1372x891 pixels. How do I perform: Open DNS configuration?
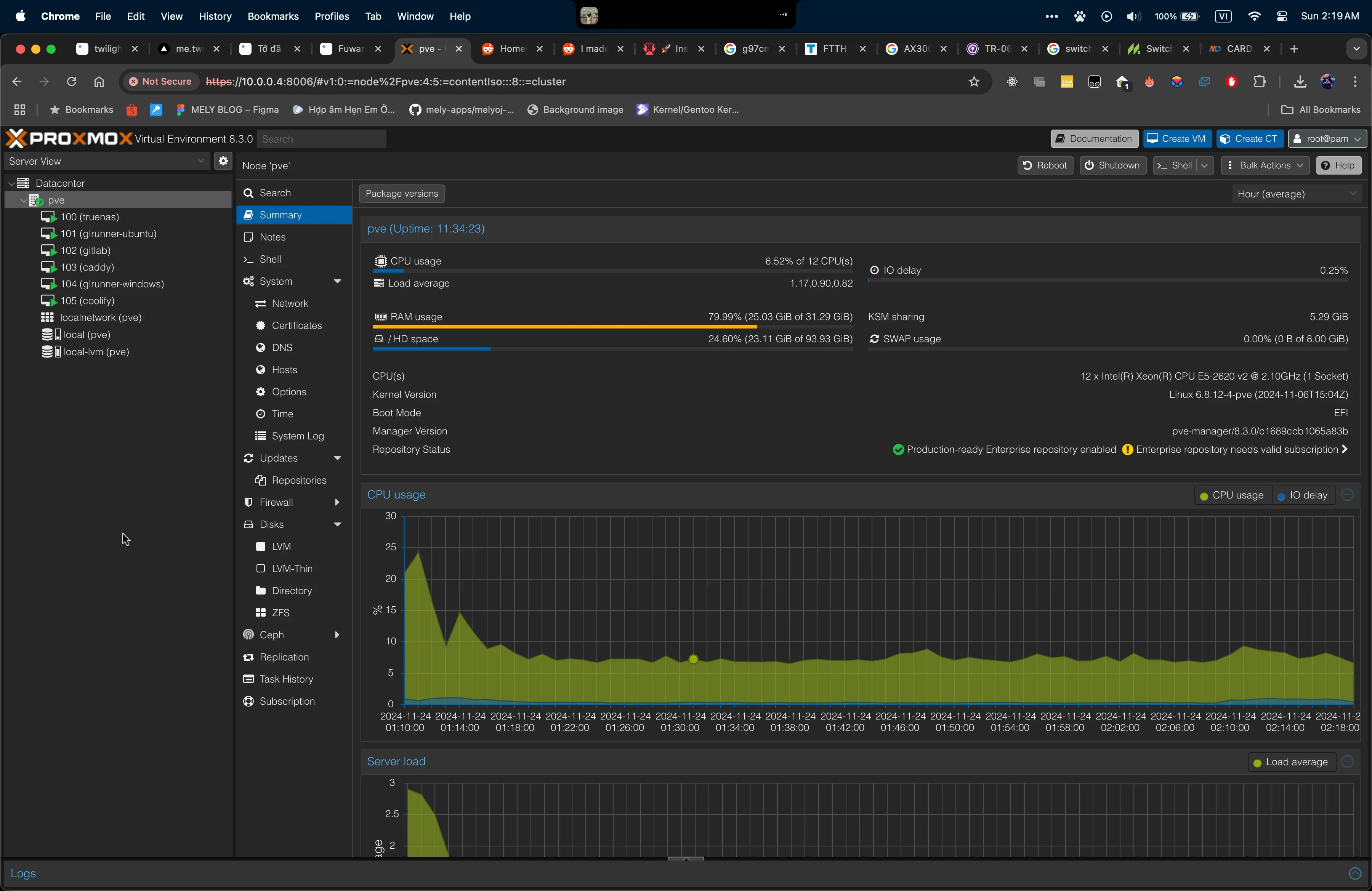click(294, 348)
